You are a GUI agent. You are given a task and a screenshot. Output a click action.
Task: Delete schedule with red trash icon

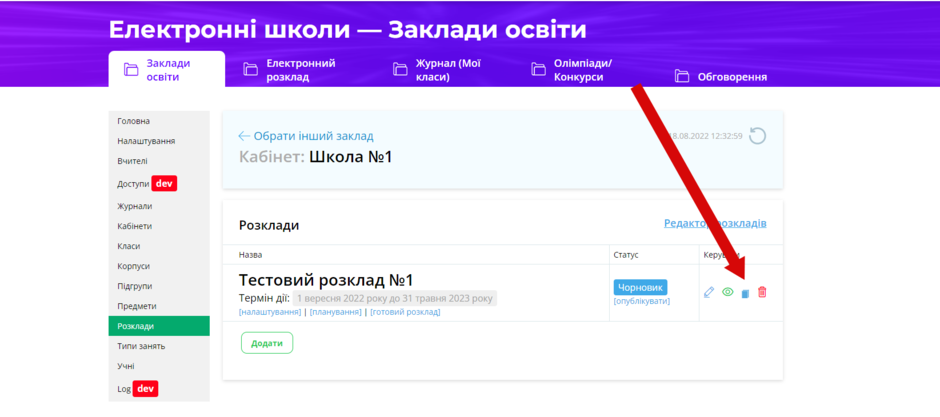pyautogui.click(x=762, y=292)
